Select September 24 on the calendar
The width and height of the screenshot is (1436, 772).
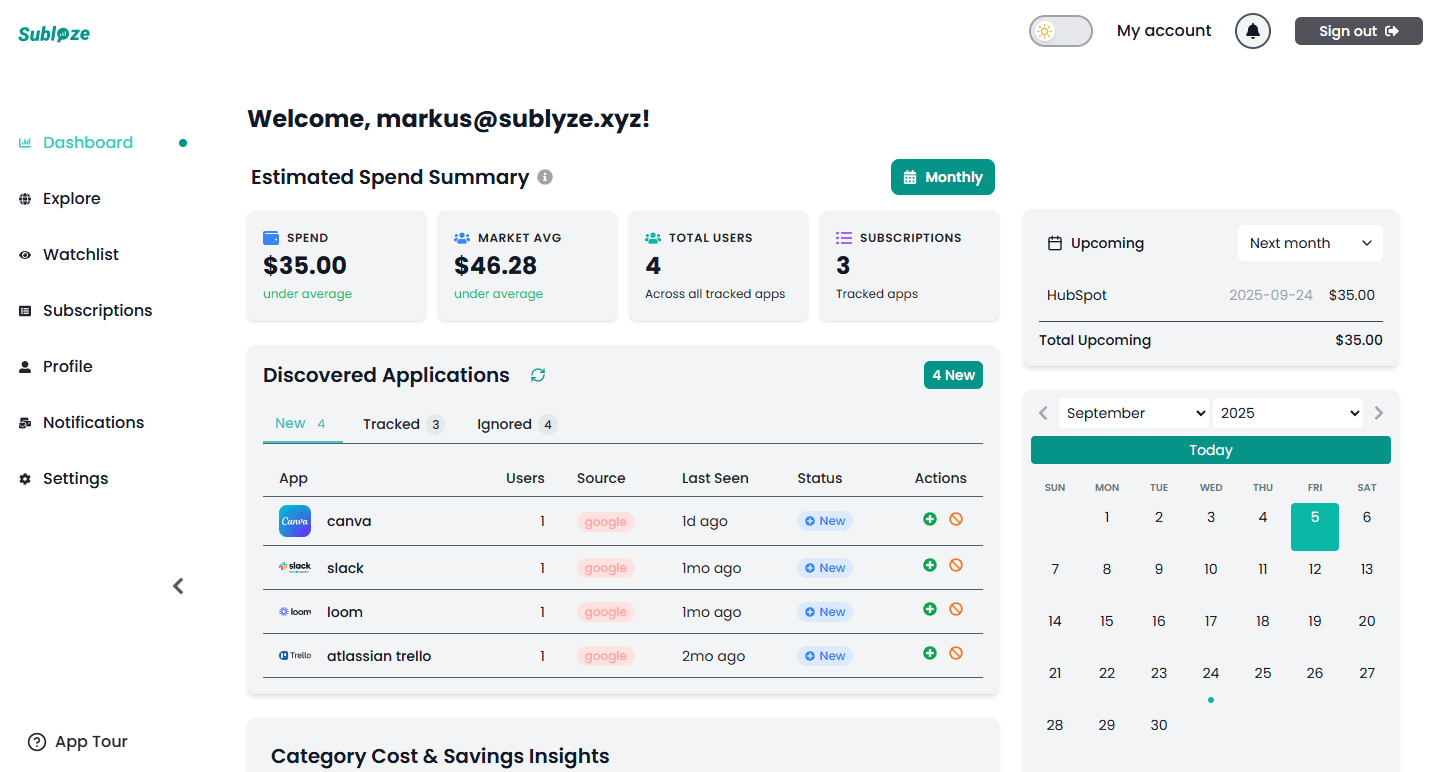pos(1210,672)
